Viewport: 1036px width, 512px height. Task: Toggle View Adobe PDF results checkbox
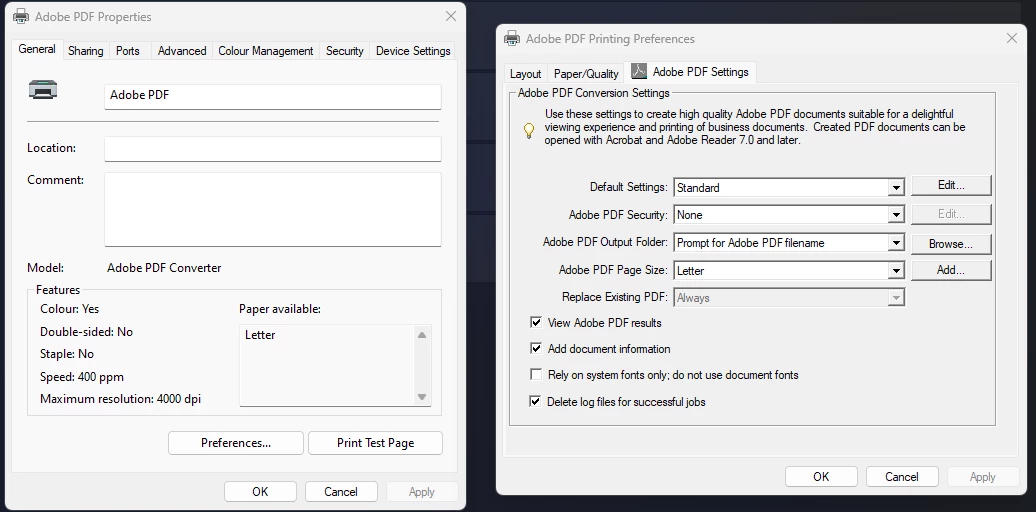click(x=536, y=323)
